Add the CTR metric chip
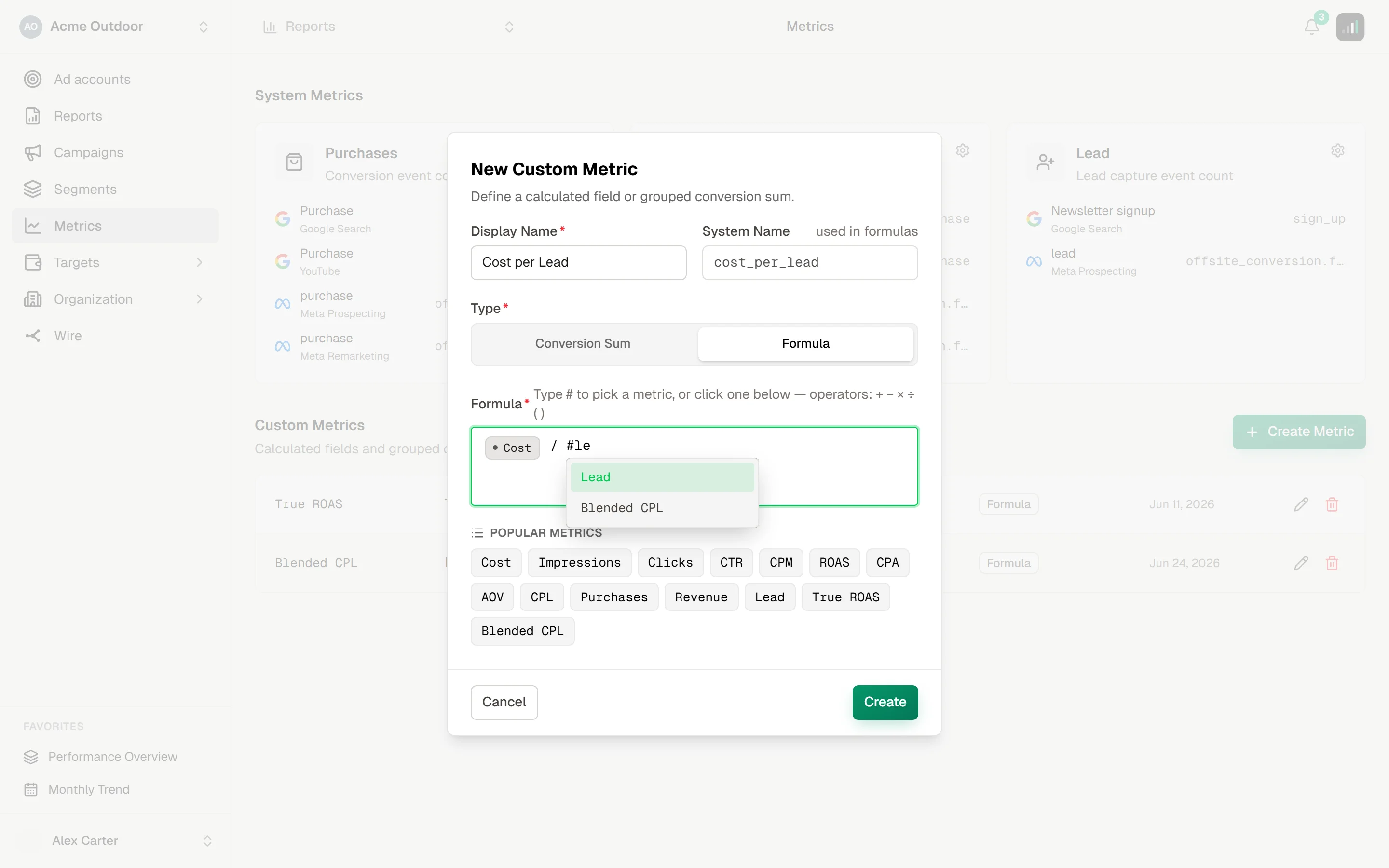Screen dimensions: 1389x868 coord(731,563)
